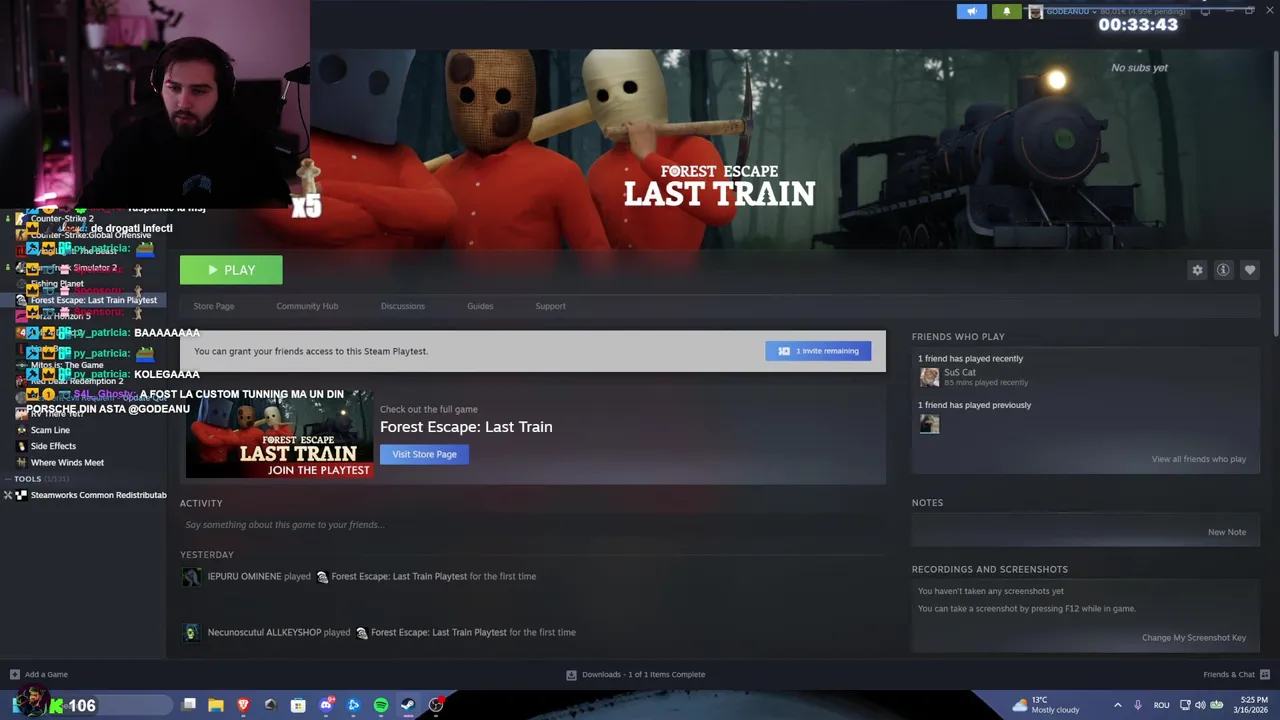This screenshot has width=1280, height=720.
Task: Open Brave browser from the taskbar
Action: click(x=243, y=705)
